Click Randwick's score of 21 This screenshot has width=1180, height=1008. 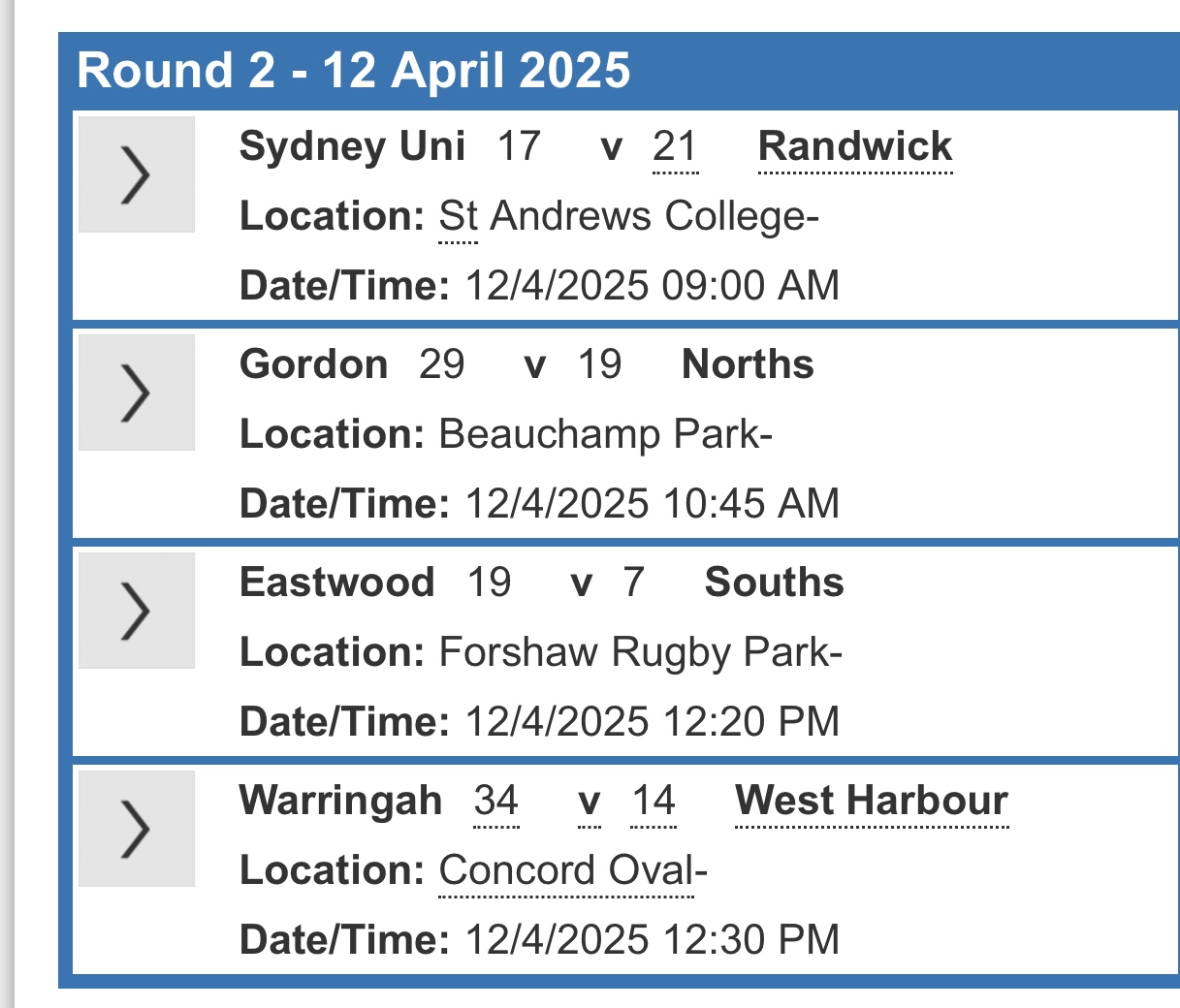[x=675, y=146]
